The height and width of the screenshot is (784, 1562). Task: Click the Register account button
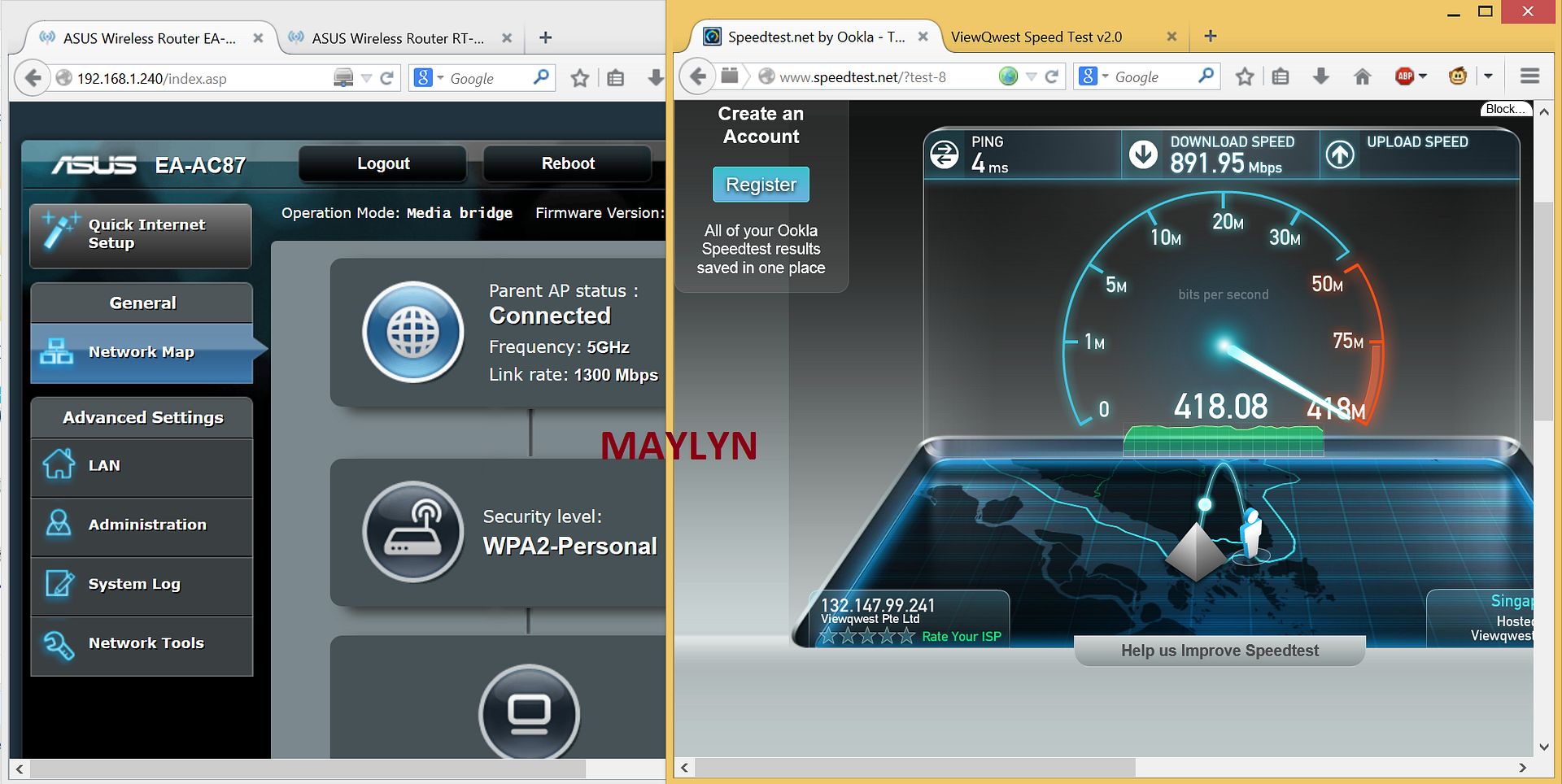[x=761, y=185]
